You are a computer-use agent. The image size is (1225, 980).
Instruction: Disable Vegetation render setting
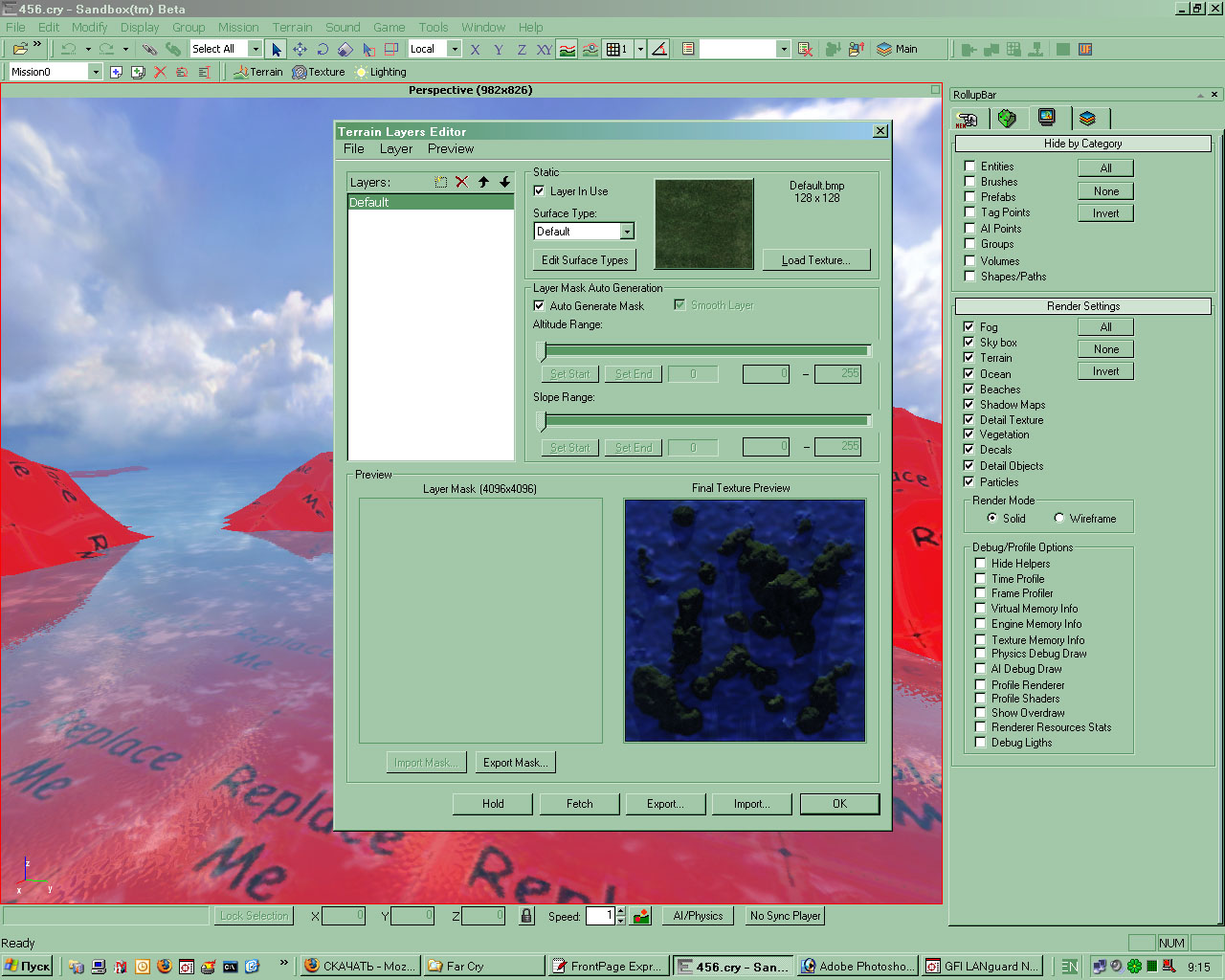pyautogui.click(x=969, y=434)
